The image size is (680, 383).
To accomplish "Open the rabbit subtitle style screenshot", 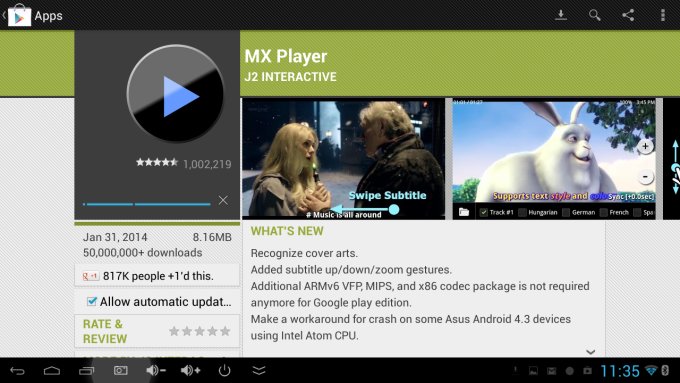I will 554,159.
